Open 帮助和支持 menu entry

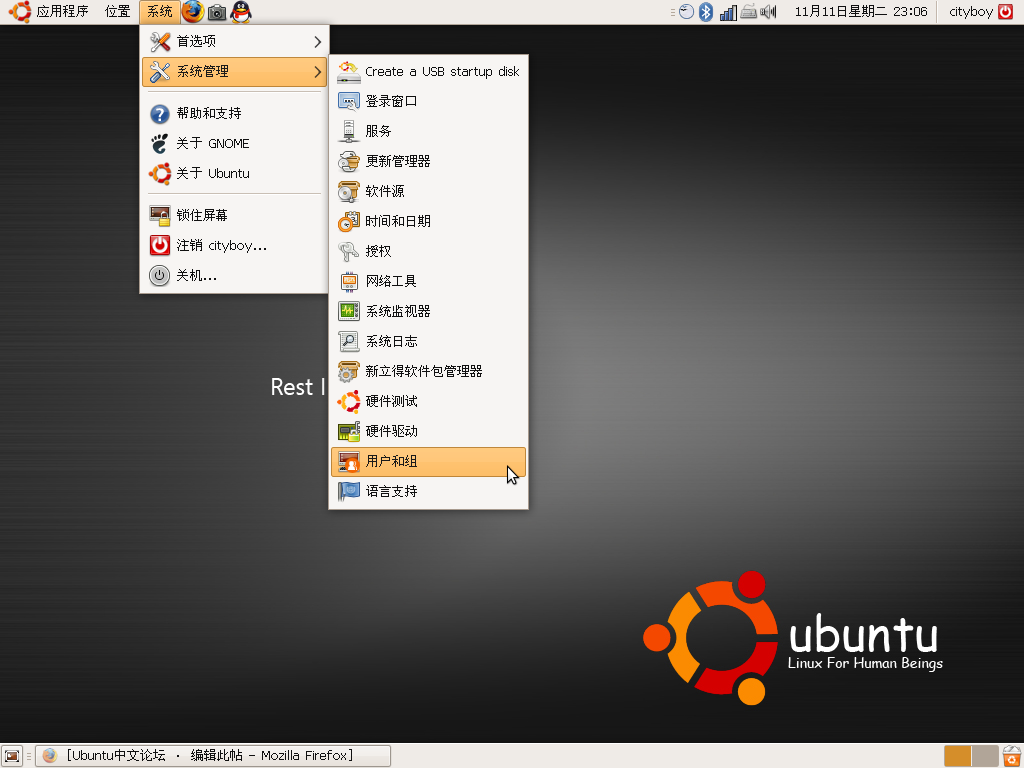[x=234, y=114]
